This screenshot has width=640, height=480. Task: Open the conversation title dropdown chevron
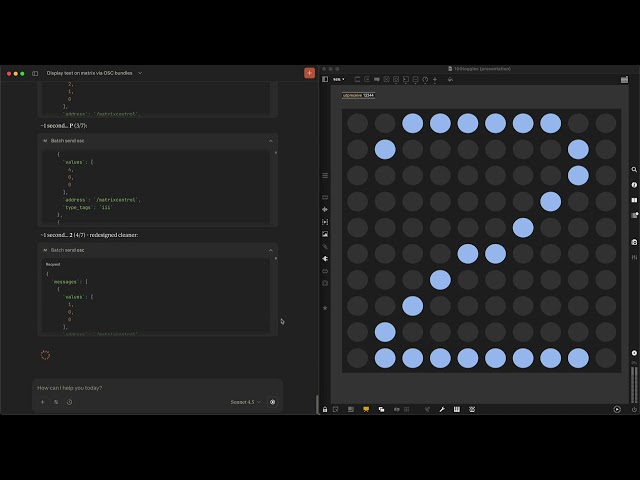tap(140, 73)
